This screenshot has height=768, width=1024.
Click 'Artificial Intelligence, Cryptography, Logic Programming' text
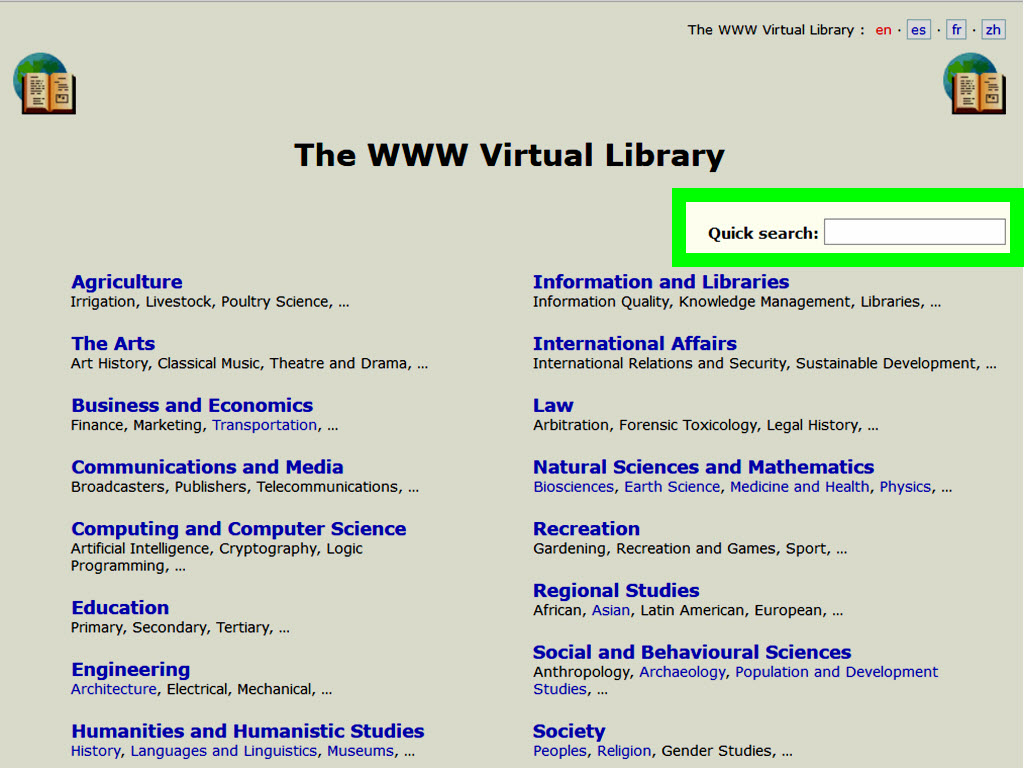(216, 557)
